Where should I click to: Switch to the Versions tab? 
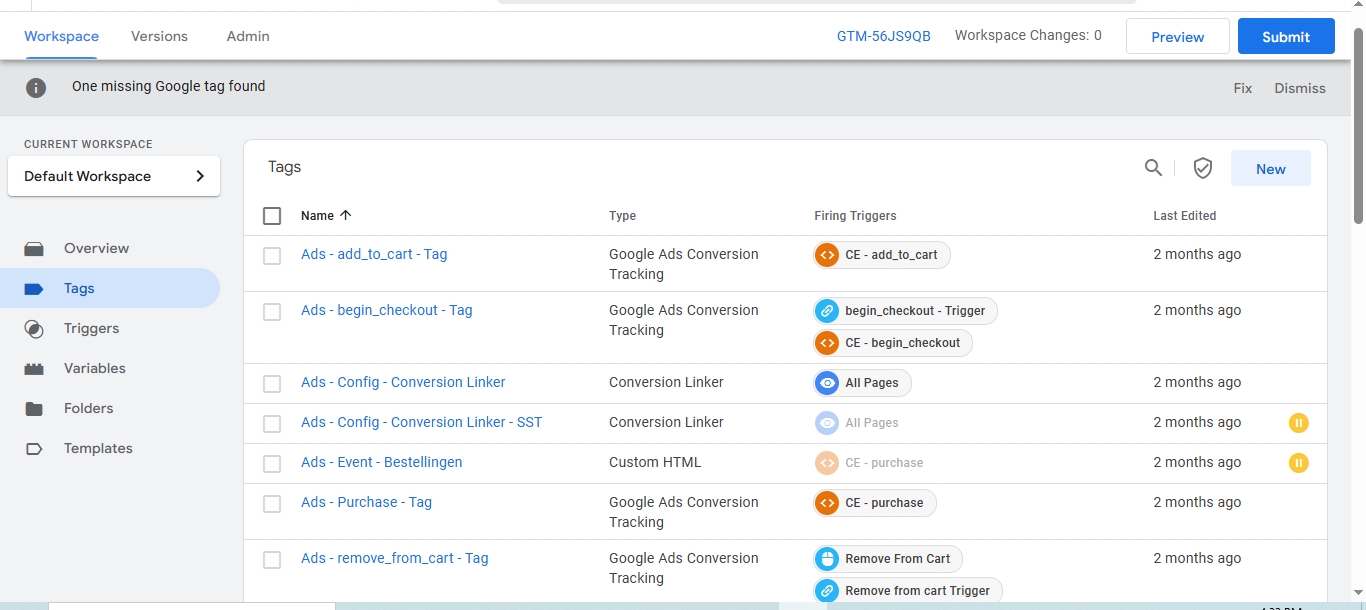(159, 36)
